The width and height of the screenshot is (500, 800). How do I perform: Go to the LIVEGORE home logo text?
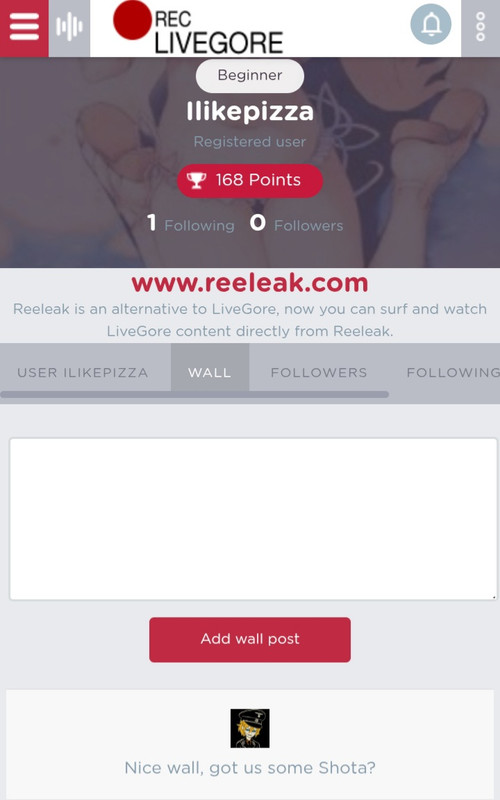click(x=218, y=43)
